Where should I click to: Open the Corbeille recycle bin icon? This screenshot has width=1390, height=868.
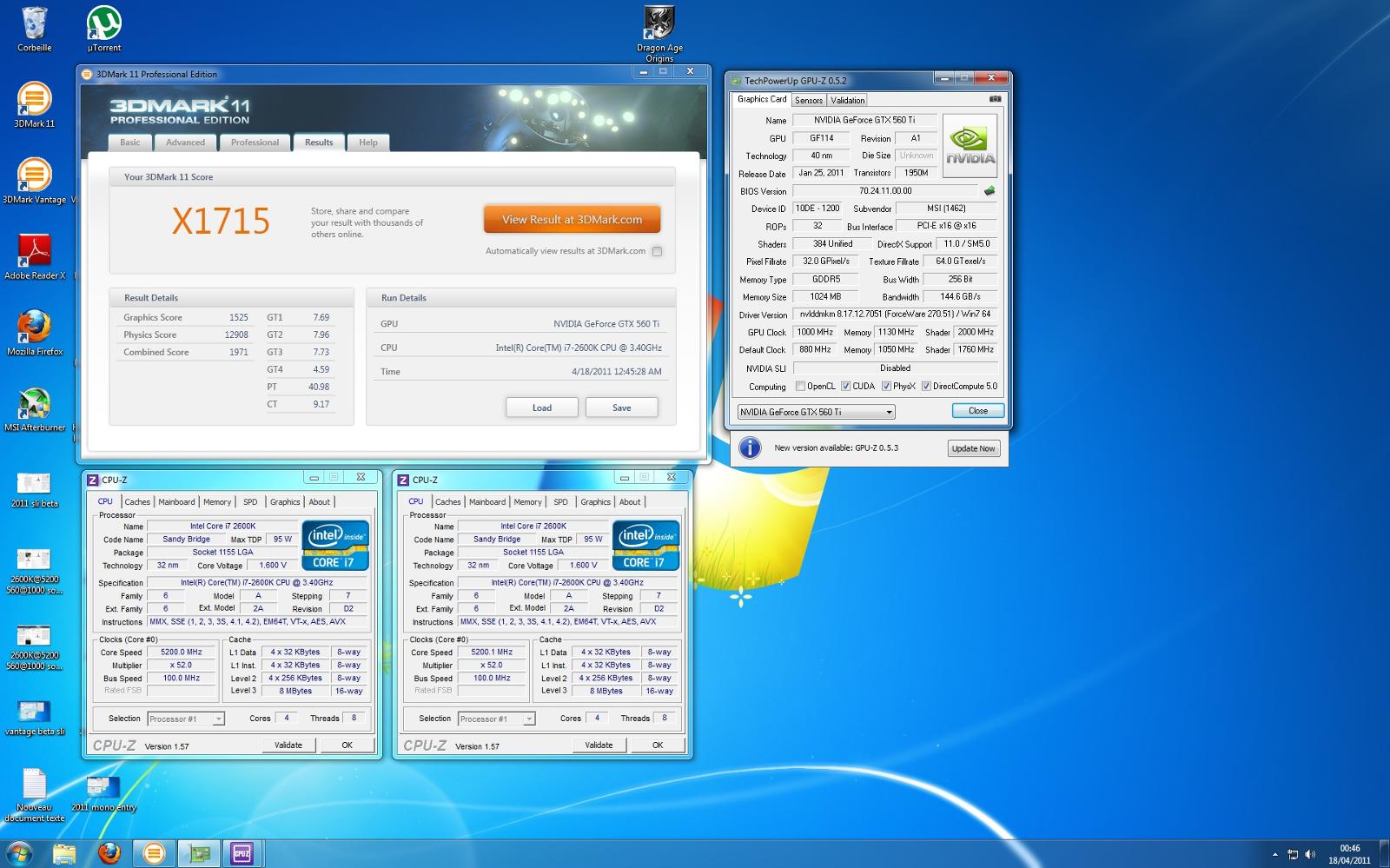pyautogui.click(x=34, y=30)
